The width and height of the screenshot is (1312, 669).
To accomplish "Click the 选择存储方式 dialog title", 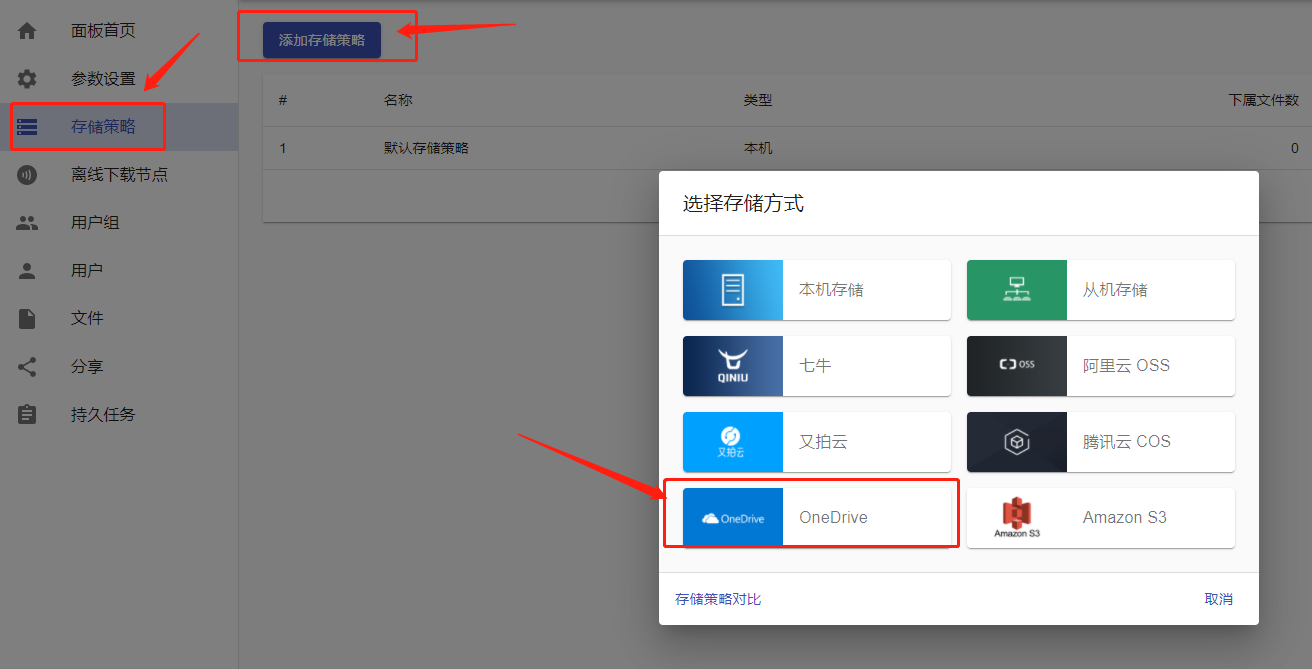I will click(x=743, y=204).
